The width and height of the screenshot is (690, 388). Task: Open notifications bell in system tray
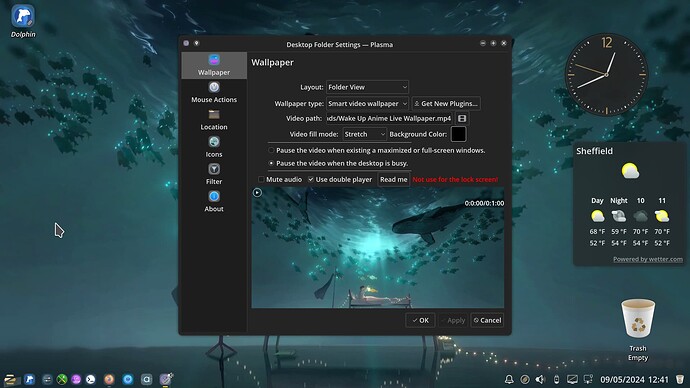pyautogui.click(x=509, y=379)
